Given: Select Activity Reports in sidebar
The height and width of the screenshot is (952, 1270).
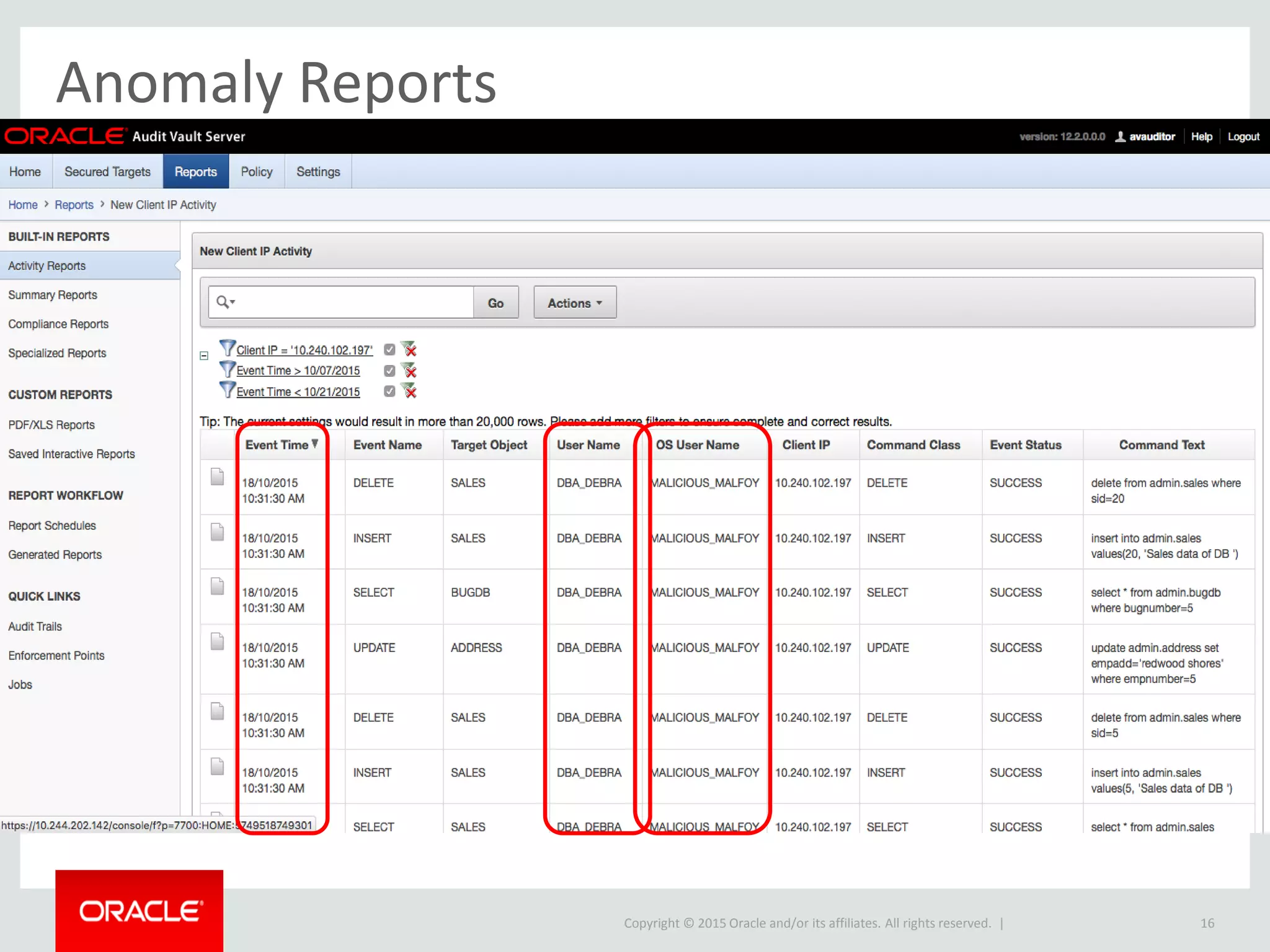Looking at the screenshot, I should [x=89, y=266].
